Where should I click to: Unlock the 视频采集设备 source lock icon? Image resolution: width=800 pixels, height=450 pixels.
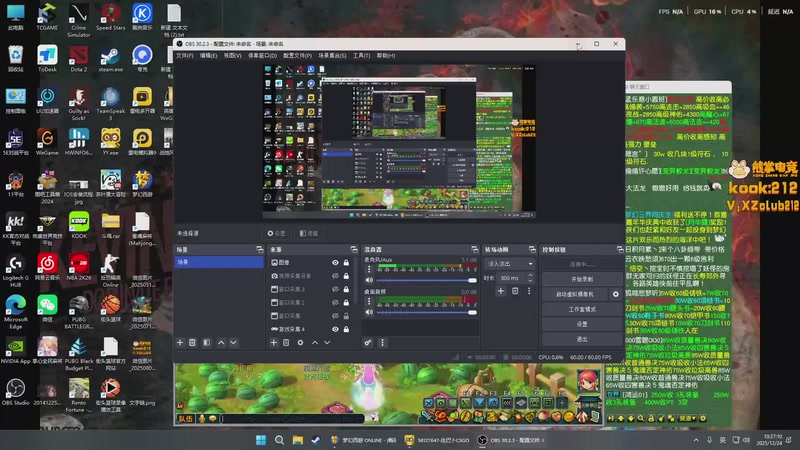346,276
